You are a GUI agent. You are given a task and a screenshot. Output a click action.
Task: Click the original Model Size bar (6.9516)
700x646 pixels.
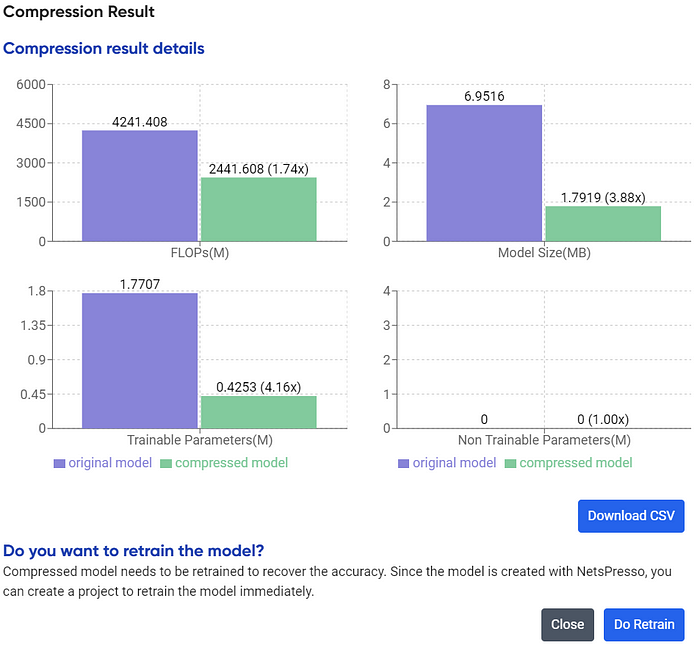(484, 173)
